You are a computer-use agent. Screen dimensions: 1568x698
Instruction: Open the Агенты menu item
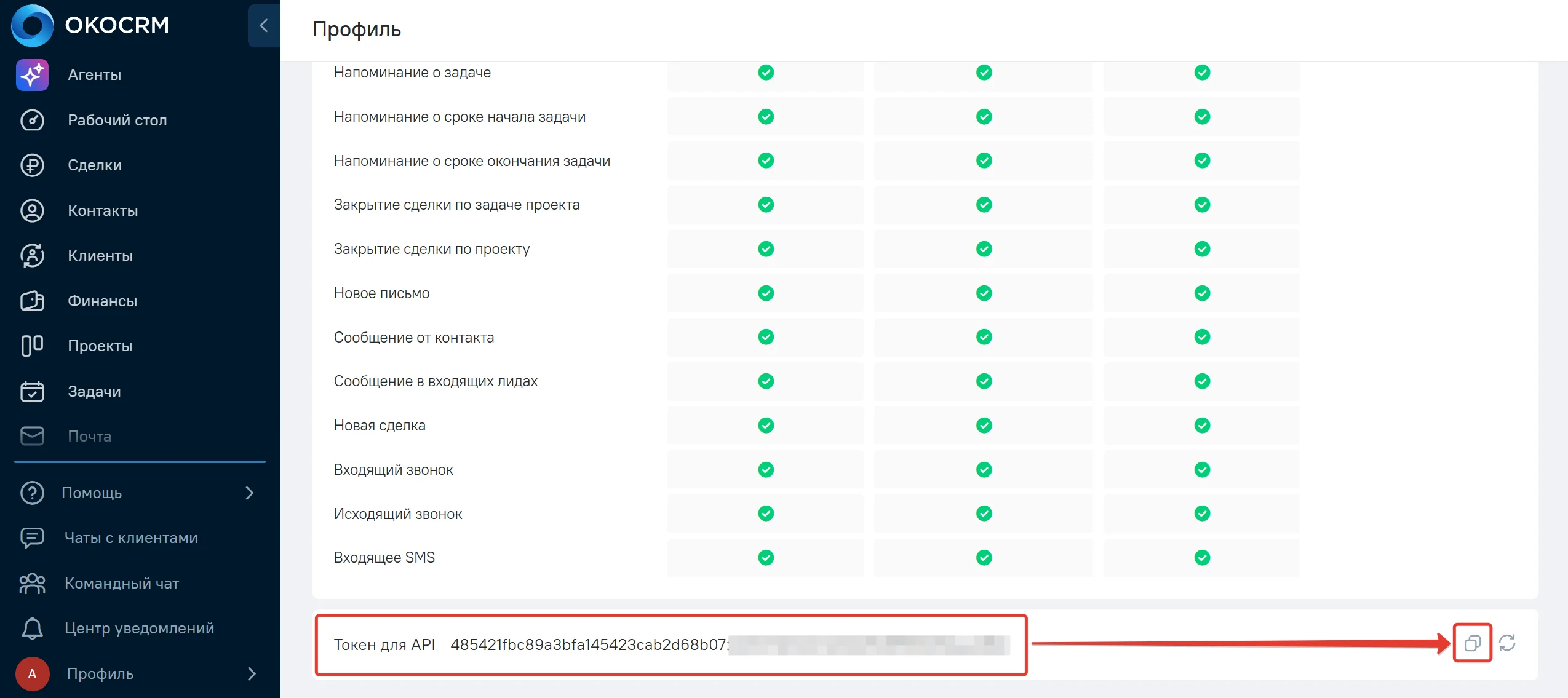tap(95, 75)
